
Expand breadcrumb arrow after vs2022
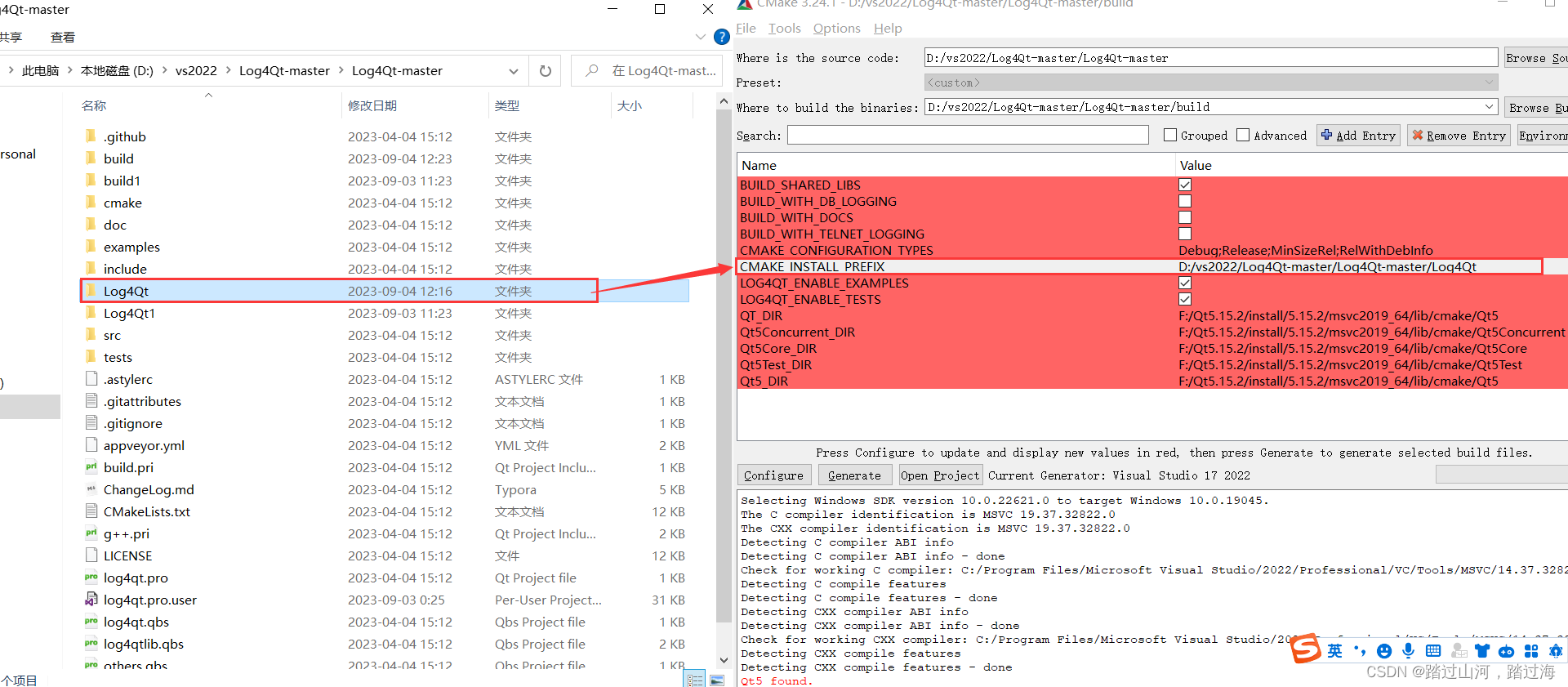(229, 71)
